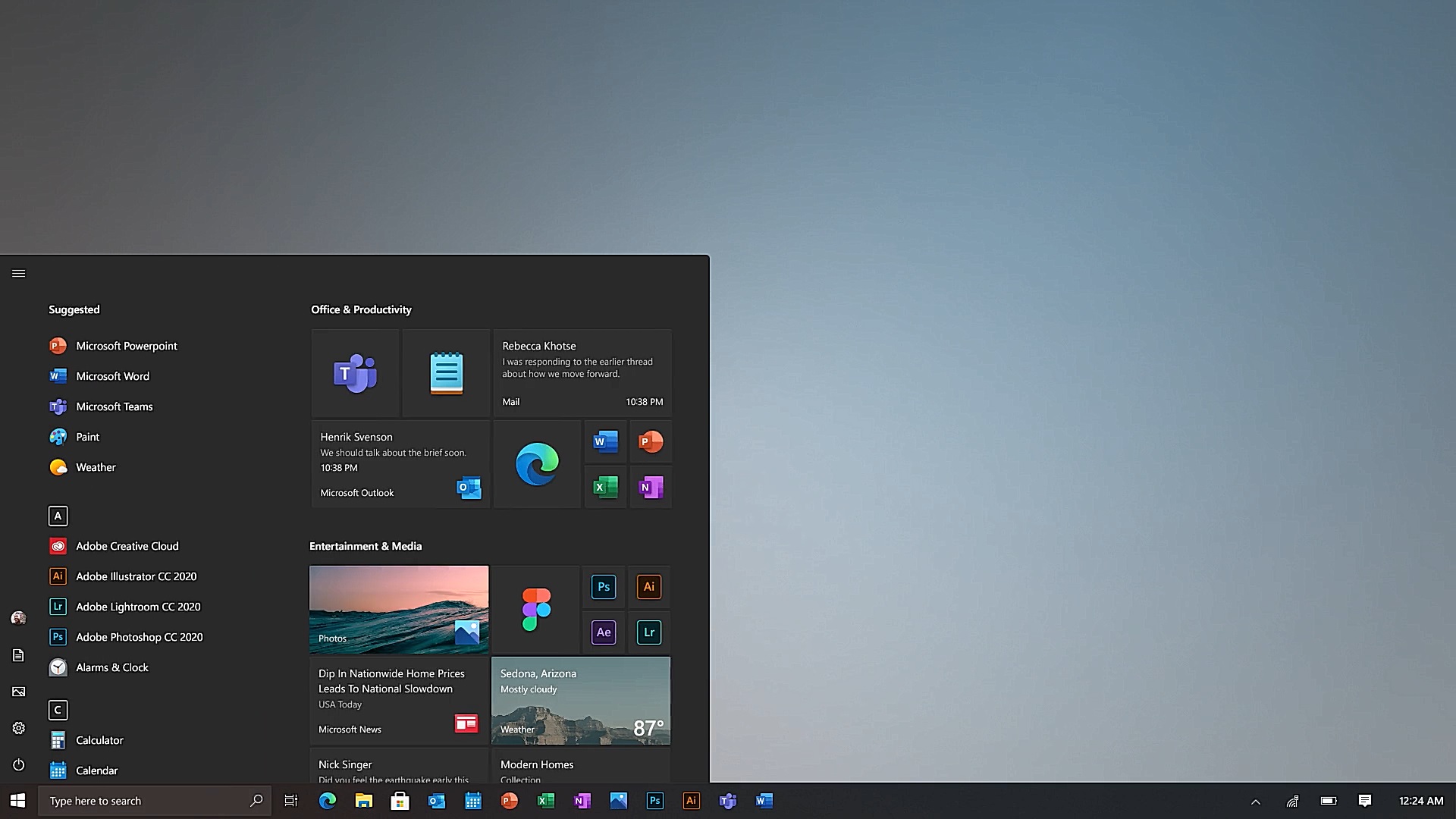Open Microsoft Outlook email from Henrik Svenson
This screenshot has width=1456, height=819.
pyautogui.click(x=399, y=463)
